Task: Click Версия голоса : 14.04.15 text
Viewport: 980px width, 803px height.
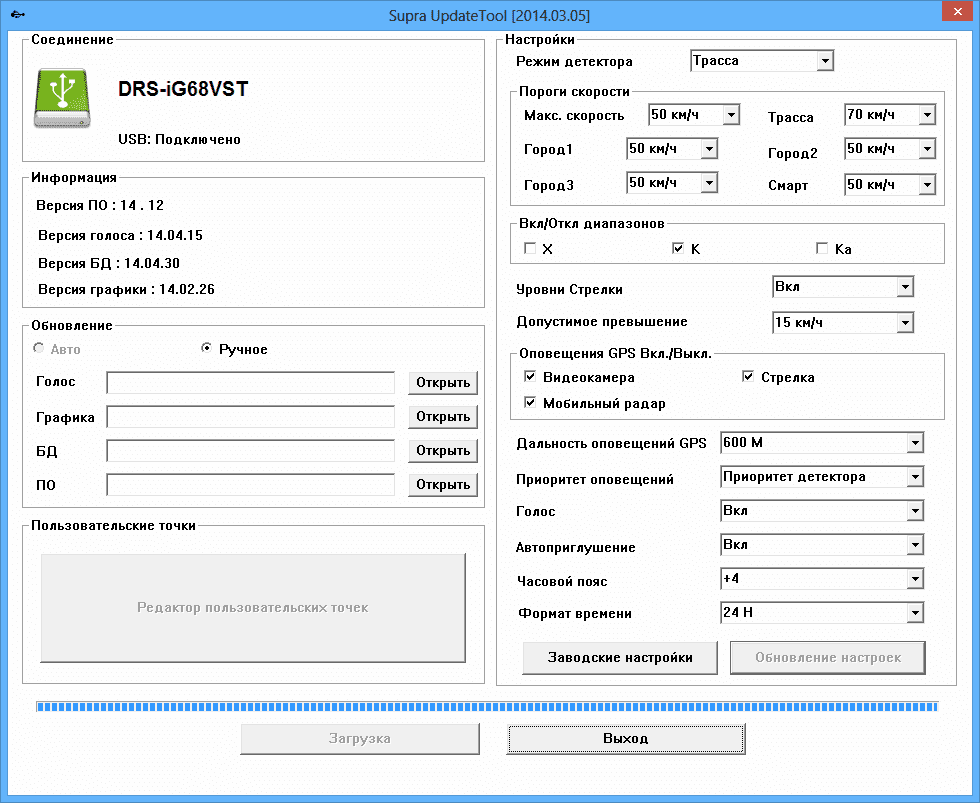Action: click(x=121, y=236)
